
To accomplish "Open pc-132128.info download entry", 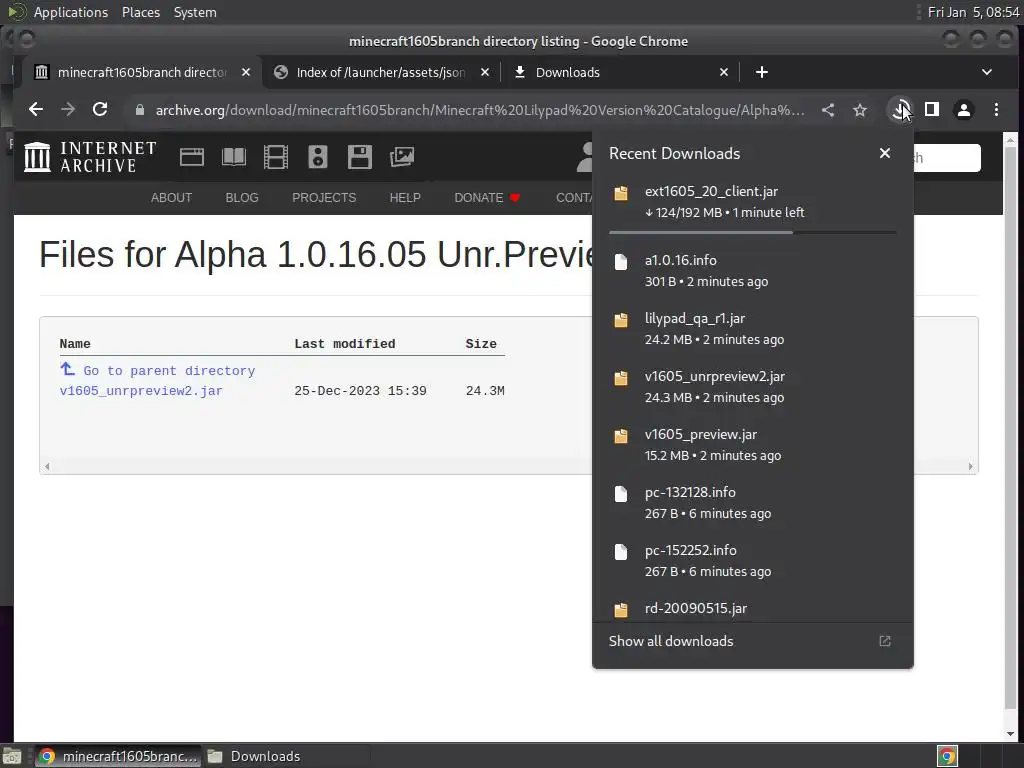I will point(752,503).
